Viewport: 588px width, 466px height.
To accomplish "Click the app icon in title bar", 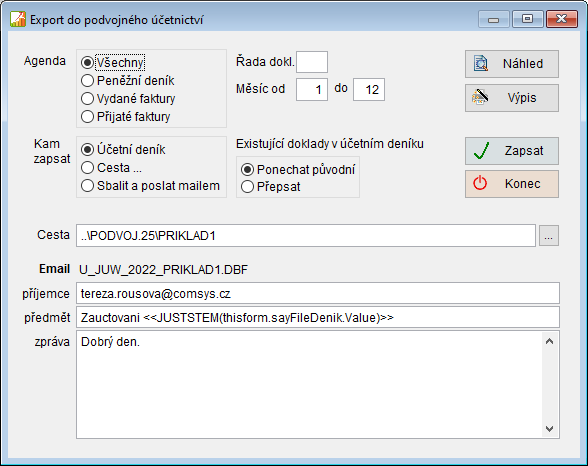I will 18,19.
